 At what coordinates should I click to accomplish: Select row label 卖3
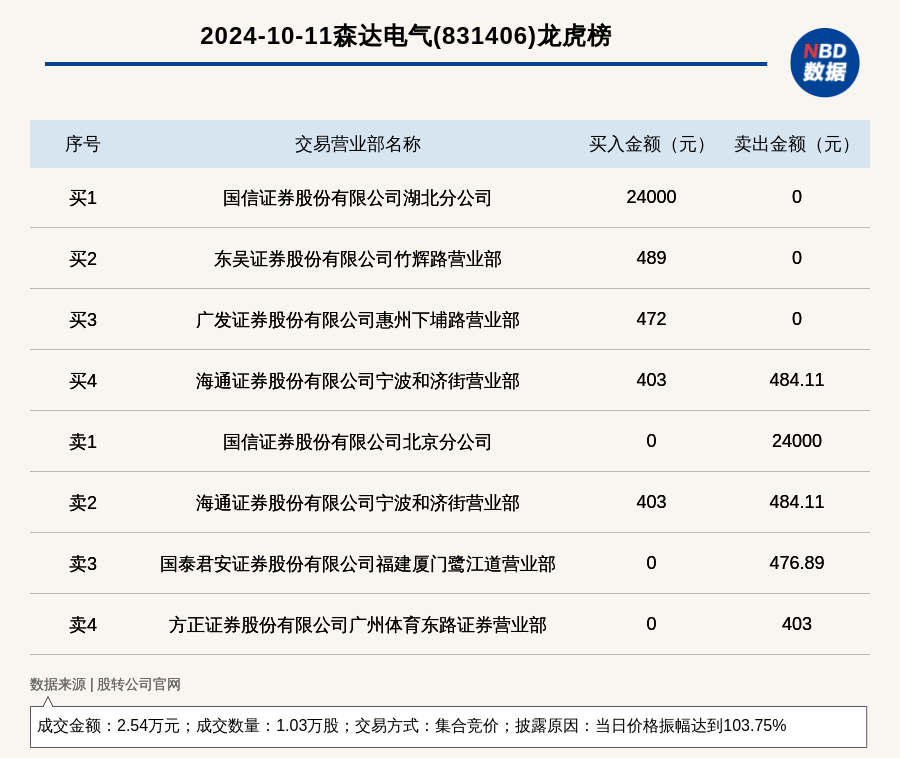tap(83, 564)
